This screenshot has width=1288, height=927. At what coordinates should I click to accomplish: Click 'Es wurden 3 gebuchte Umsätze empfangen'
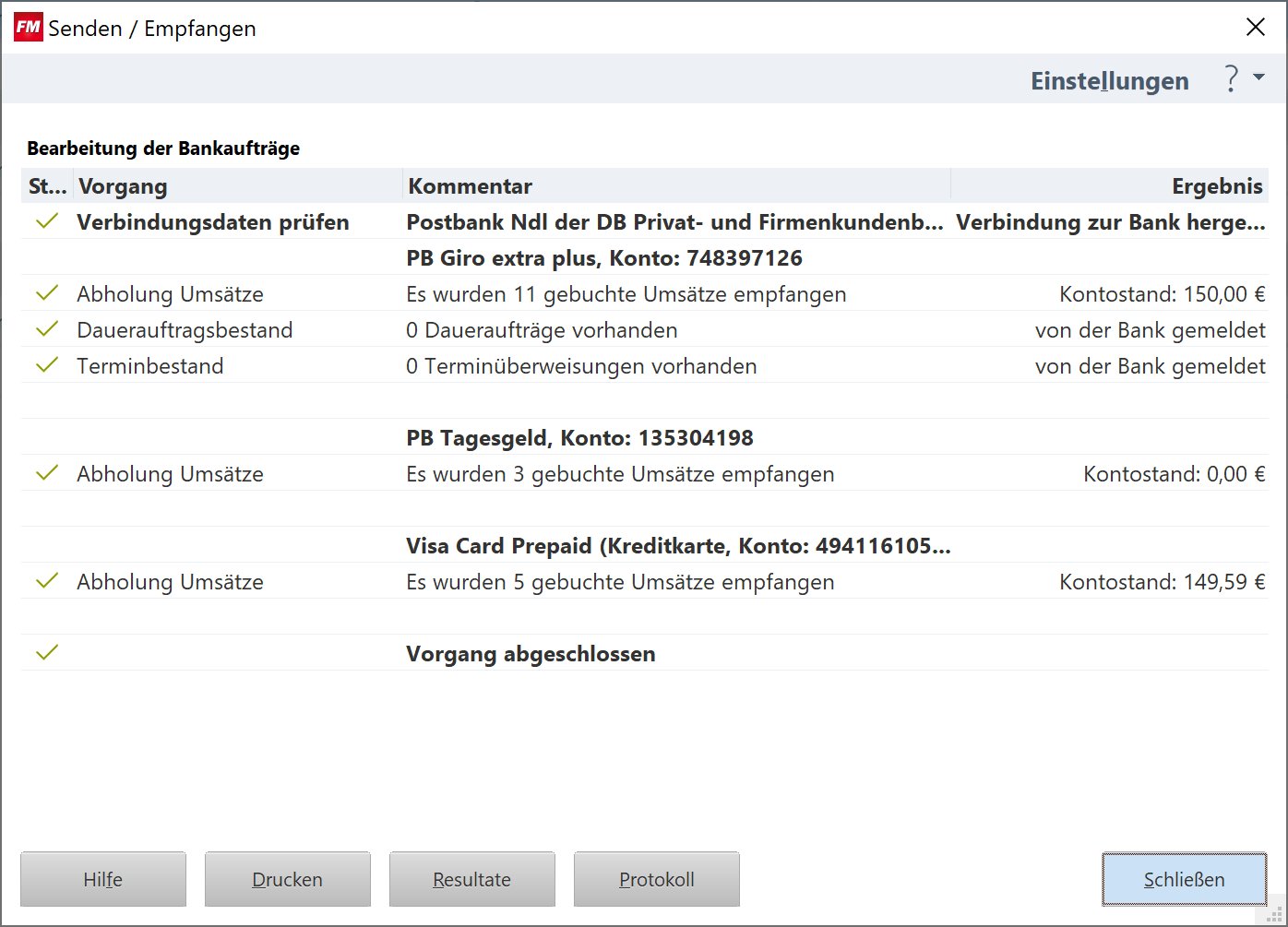coord(620,474)
